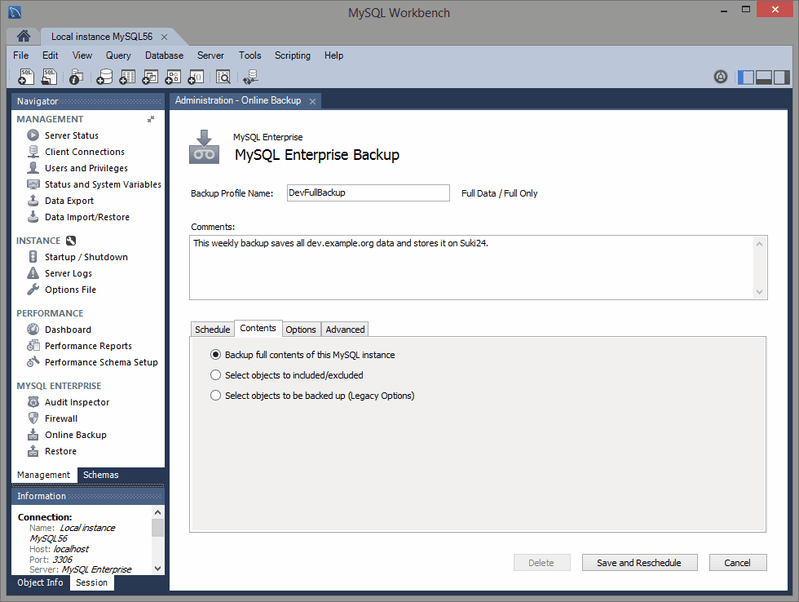Create new function toolbar icon
The width and height of the screenshot is (799, 602).
pyautogui.click(x=196, y=76)
